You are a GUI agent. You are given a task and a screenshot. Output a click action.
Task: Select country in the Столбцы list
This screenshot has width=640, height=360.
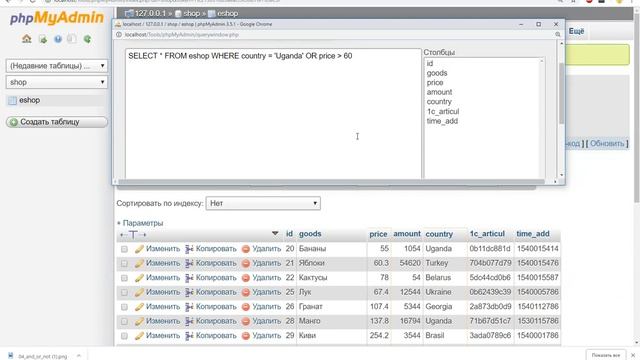[x=439, y=102]
